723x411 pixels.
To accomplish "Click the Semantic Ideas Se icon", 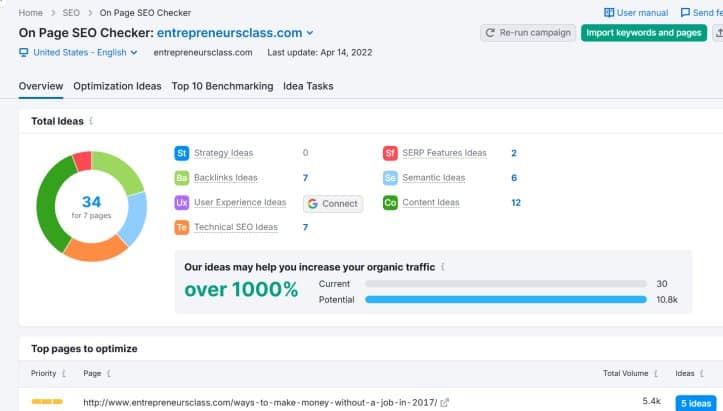I will click(x=390, y=178).
